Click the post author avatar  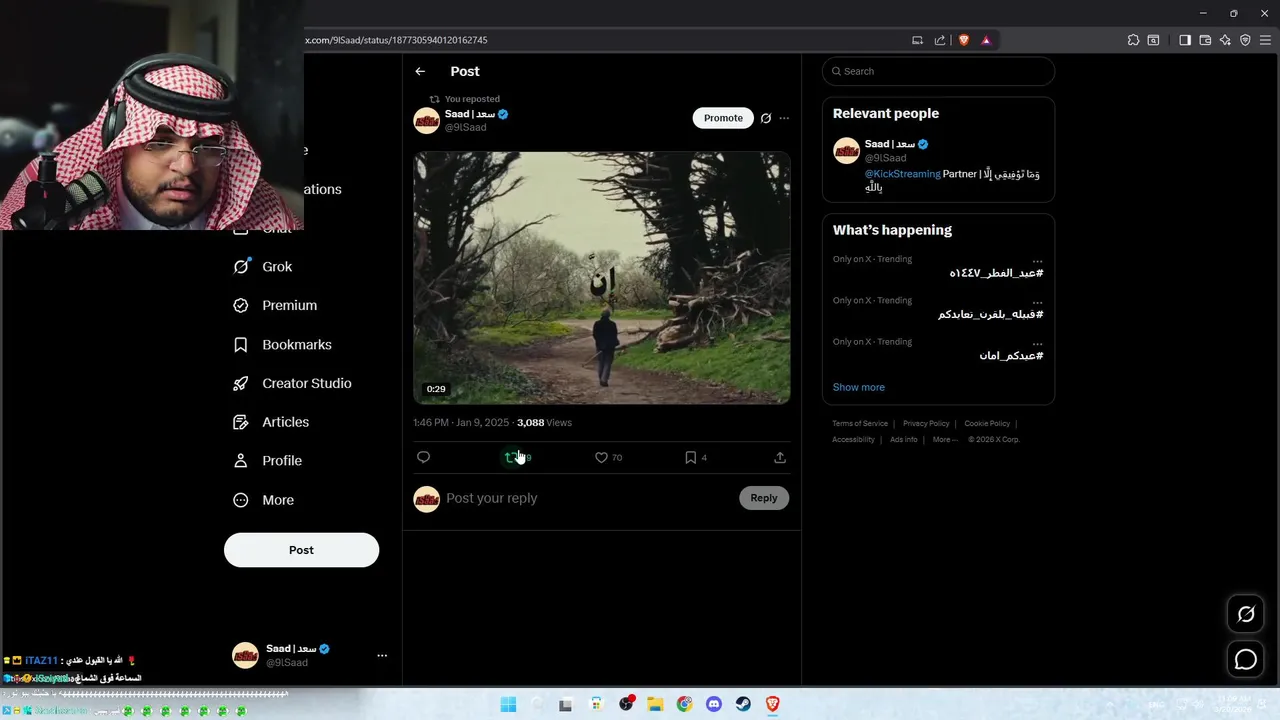pyautogui.click(x=427, y=120)
